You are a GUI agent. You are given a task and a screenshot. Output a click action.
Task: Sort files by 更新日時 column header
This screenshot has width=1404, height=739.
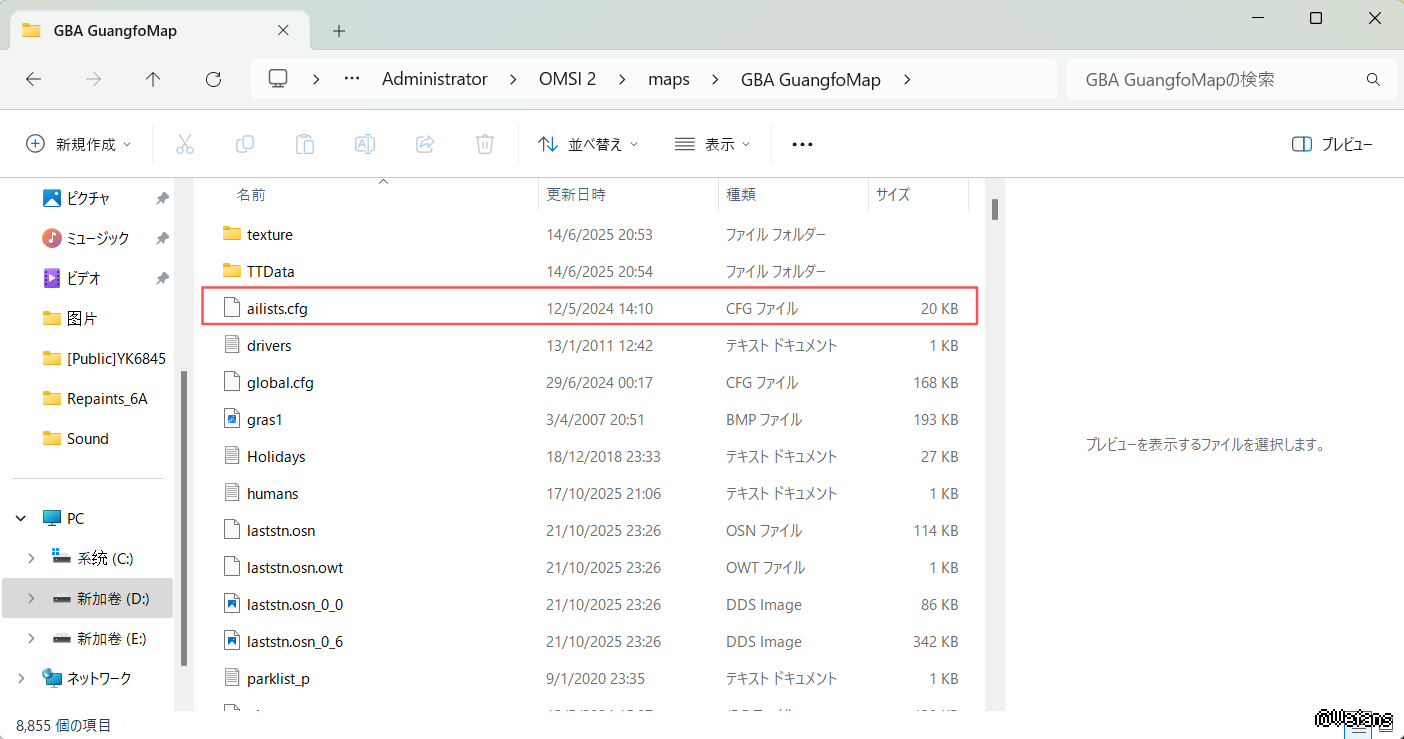[575, 194]
